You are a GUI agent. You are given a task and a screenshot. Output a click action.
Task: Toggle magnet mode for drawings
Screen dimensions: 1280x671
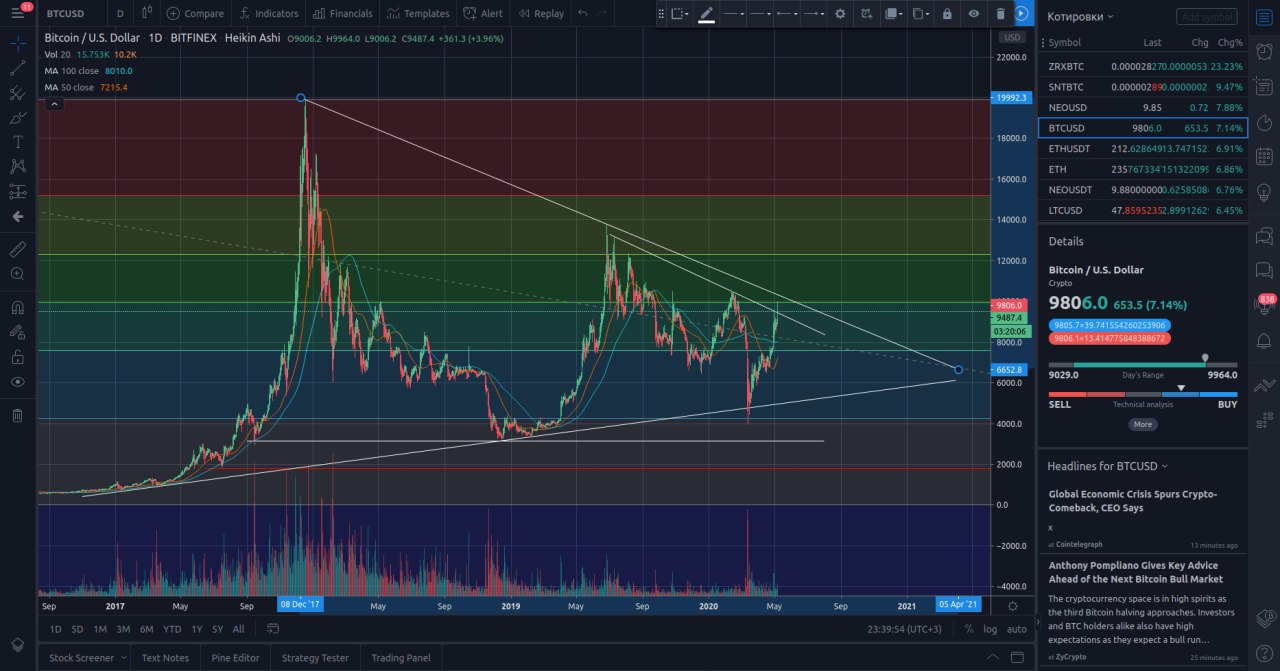coord(17,307)
